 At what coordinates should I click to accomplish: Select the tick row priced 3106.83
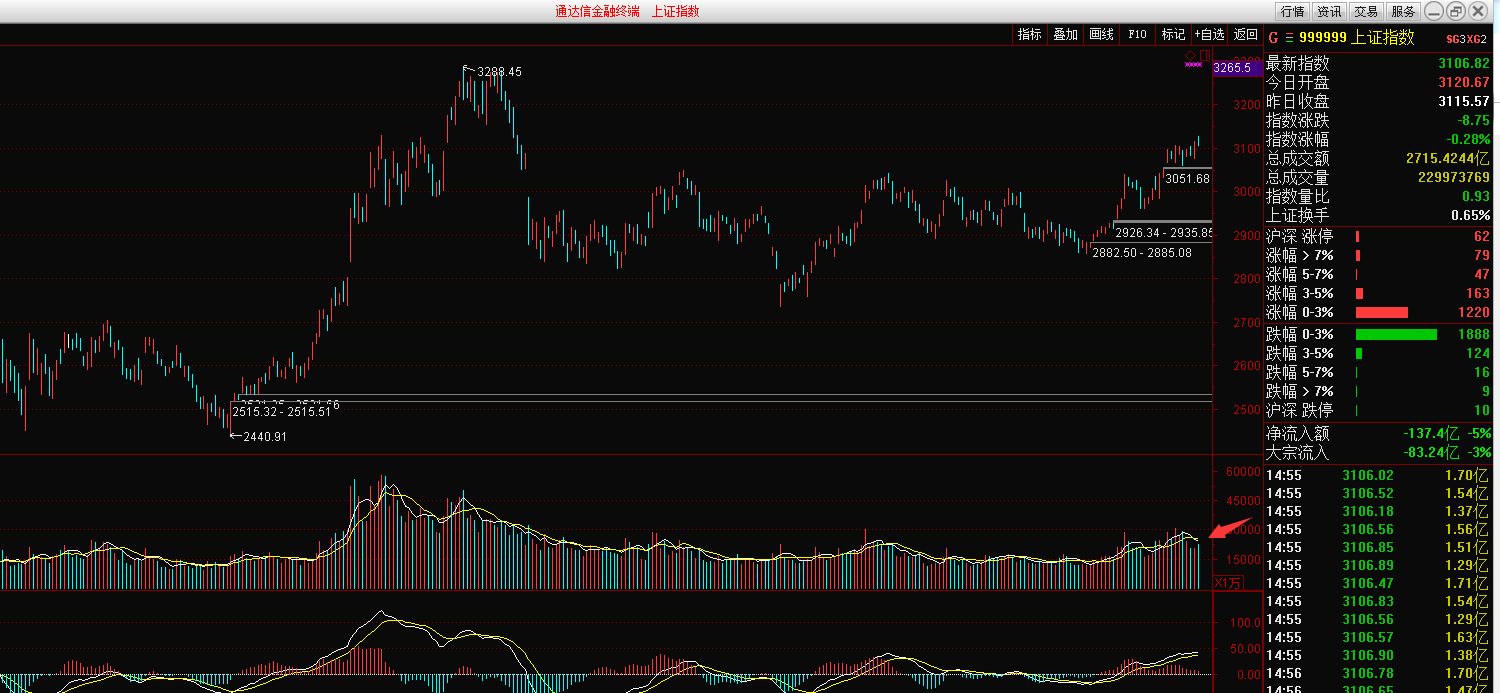1380,601
